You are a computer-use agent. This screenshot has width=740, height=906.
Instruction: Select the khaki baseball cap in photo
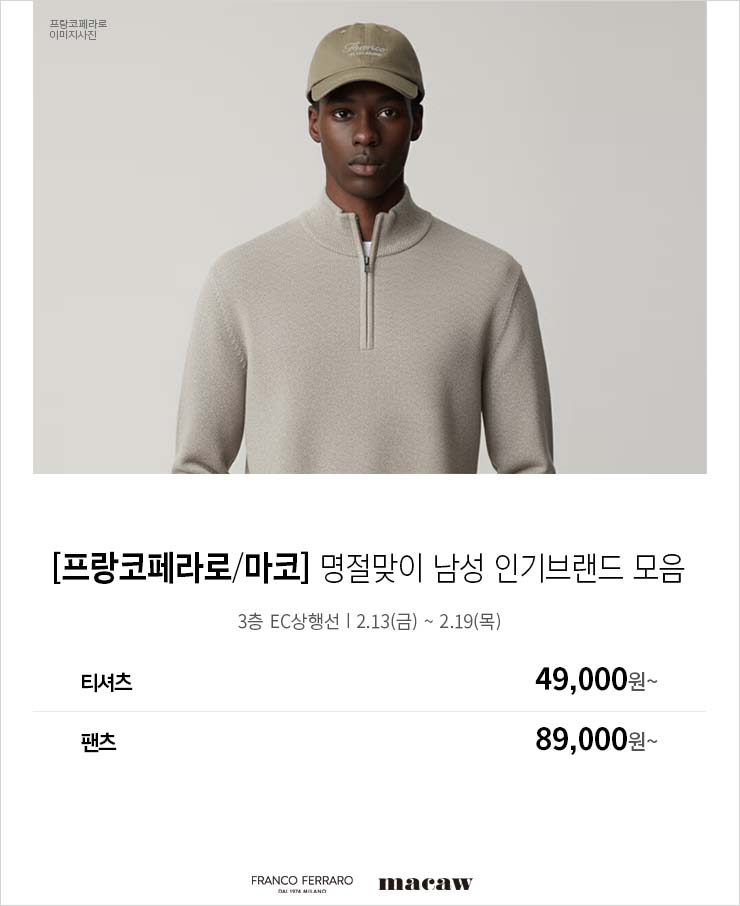[365, 62]
